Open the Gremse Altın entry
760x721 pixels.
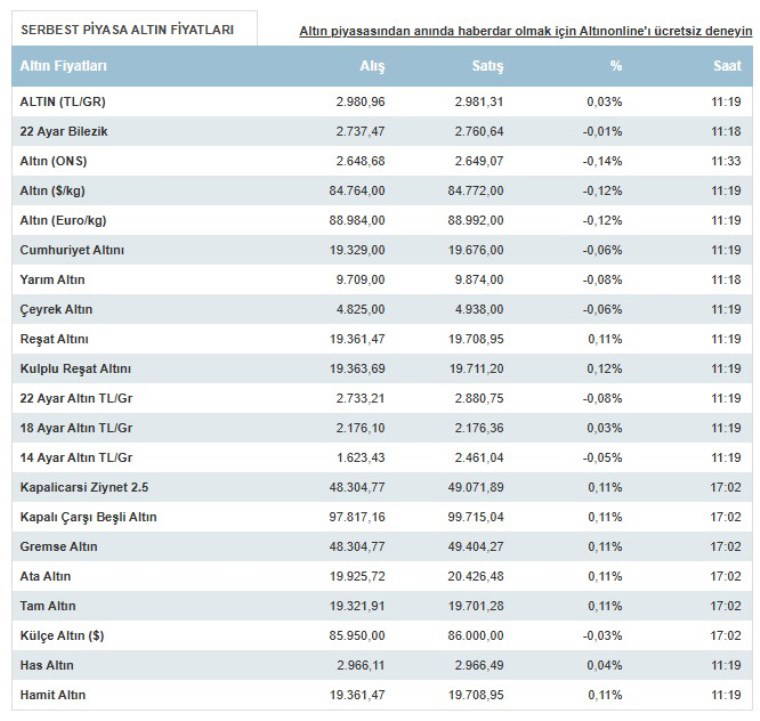pyautogui.click(x=59, y=547)
